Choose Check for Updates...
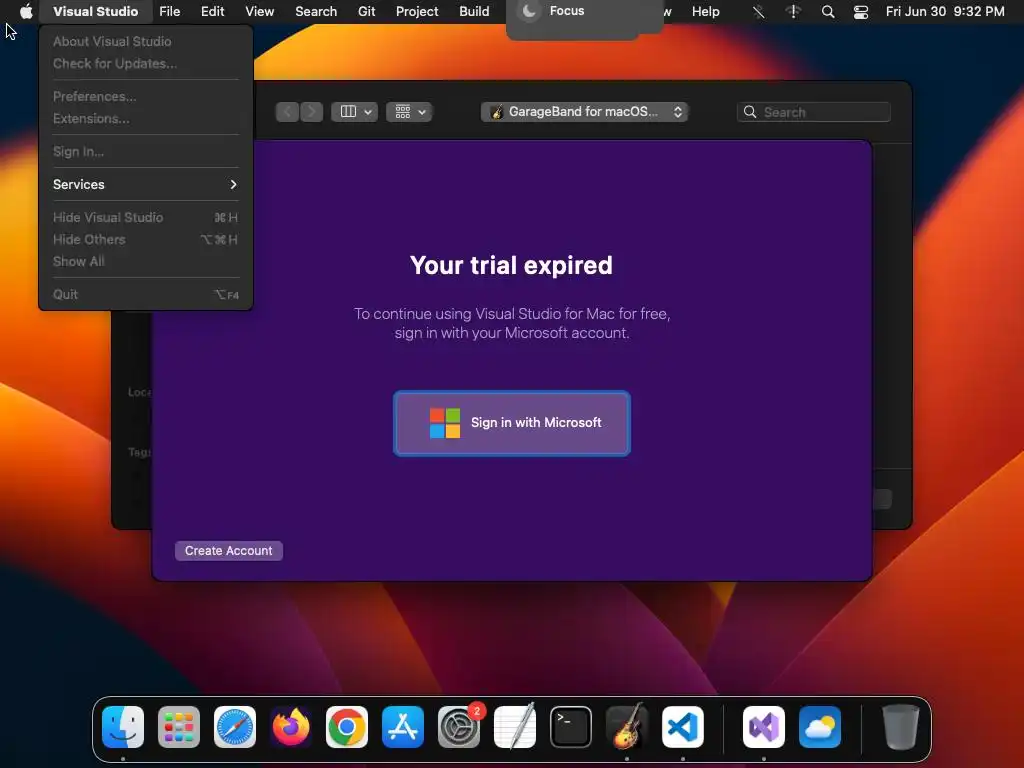The height and width of the screenshot is (768, 1024). pos(145,63)
